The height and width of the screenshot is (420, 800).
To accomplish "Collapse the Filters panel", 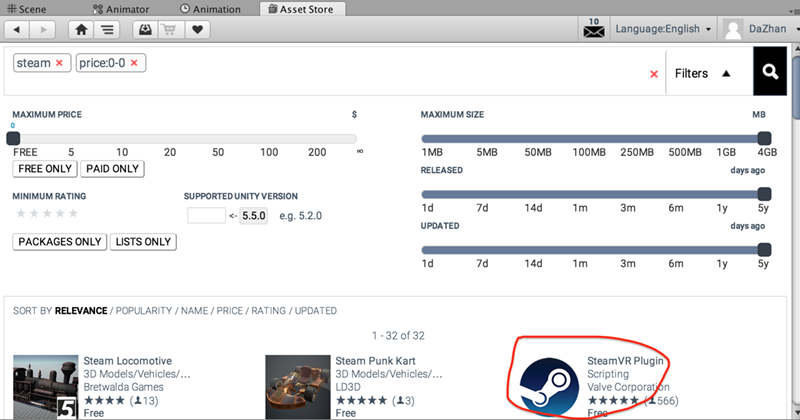I will click(702, 73).
